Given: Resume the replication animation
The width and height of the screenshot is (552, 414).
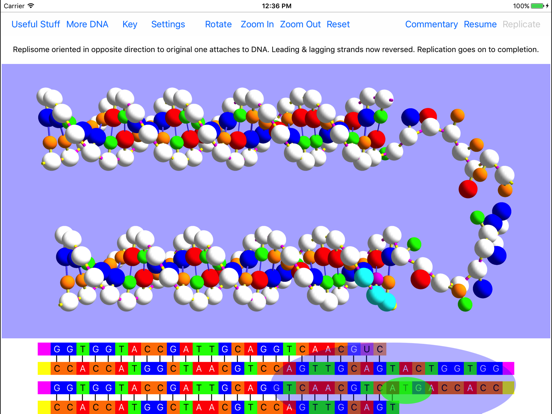Looking at the screenshot, I should pos(480,24).
